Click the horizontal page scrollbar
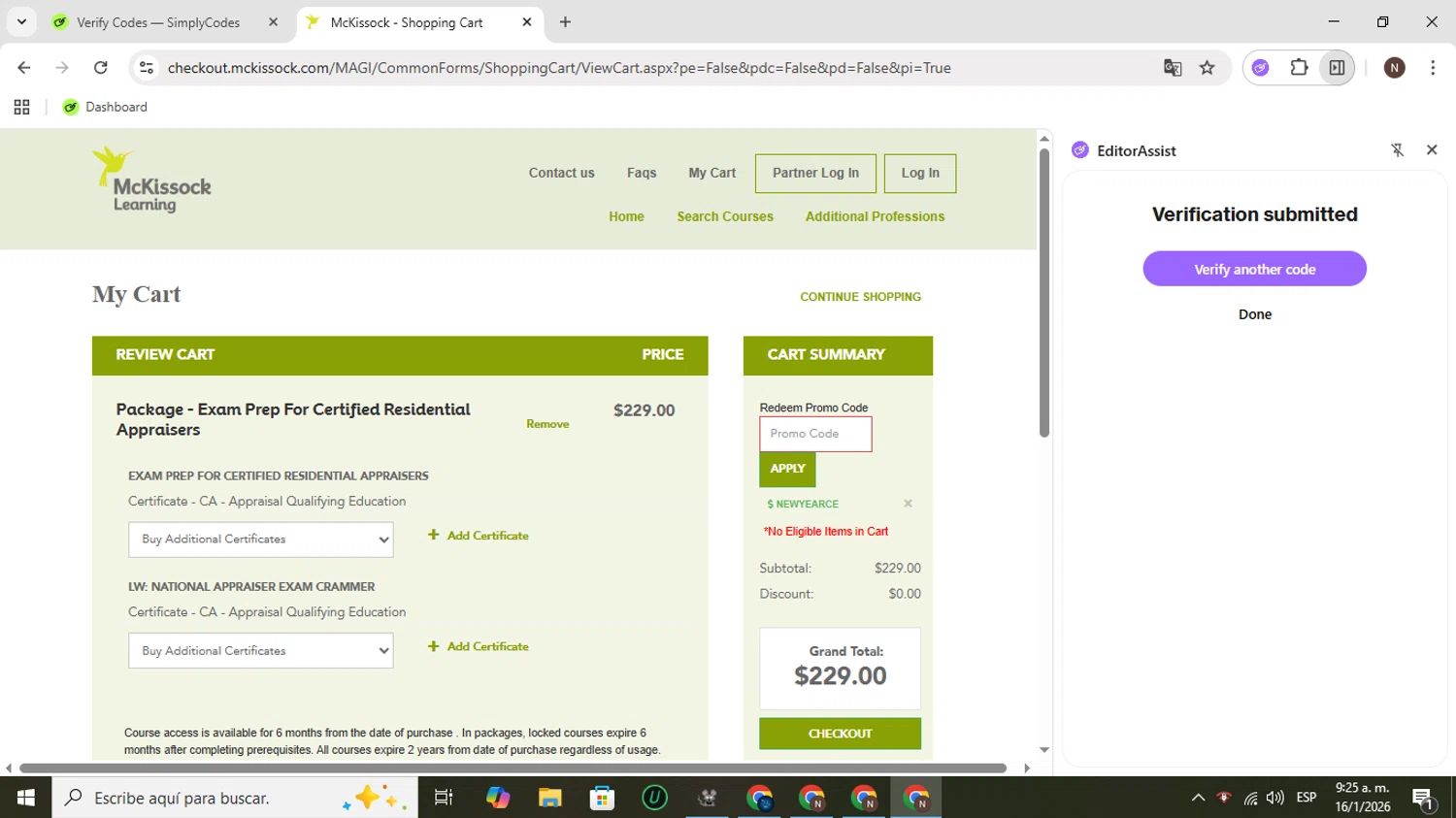Screen dimensions: 1456x818 click(513, 768)
